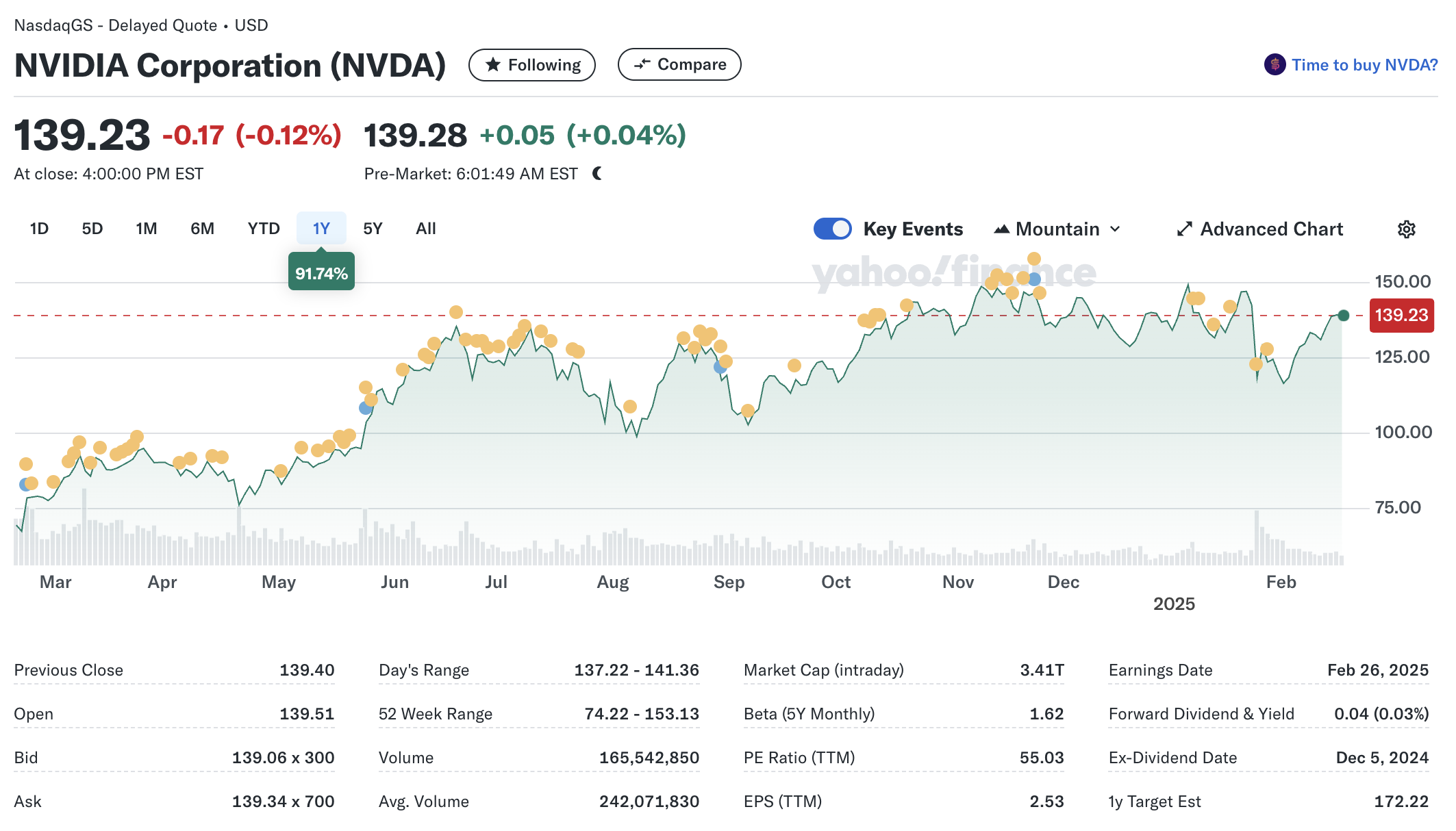The width and height of the screenshot is (1456, 831).
Task: Show the All time range
Action: (x=425, y=229)
